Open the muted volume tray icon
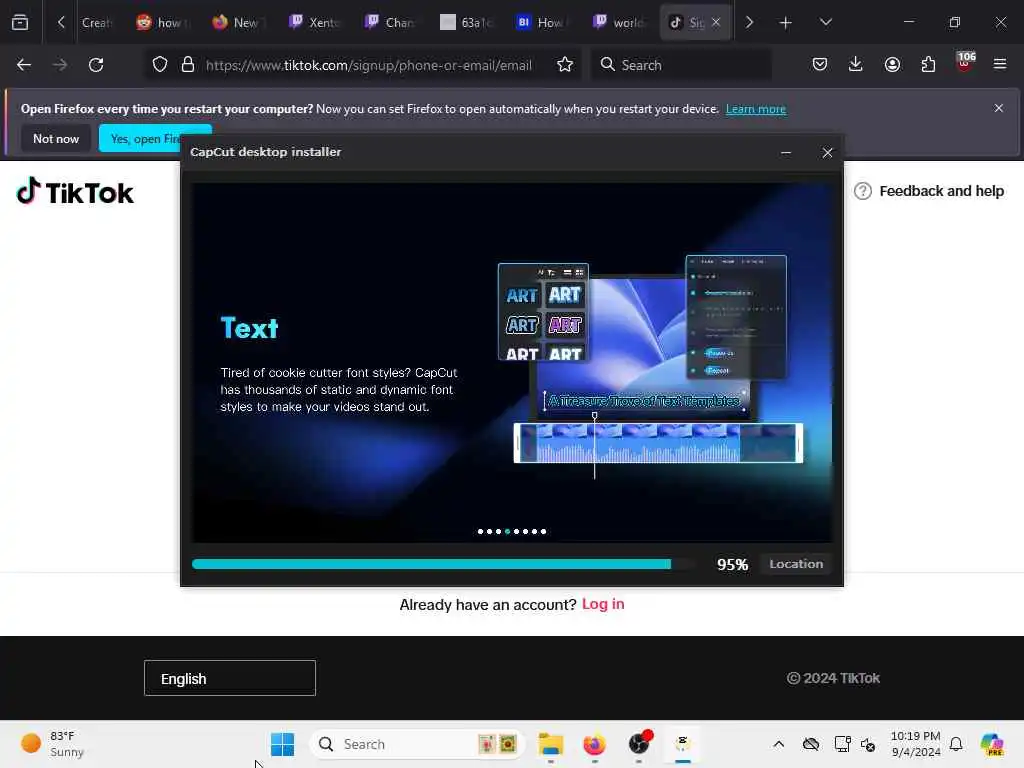 point(868,744)
